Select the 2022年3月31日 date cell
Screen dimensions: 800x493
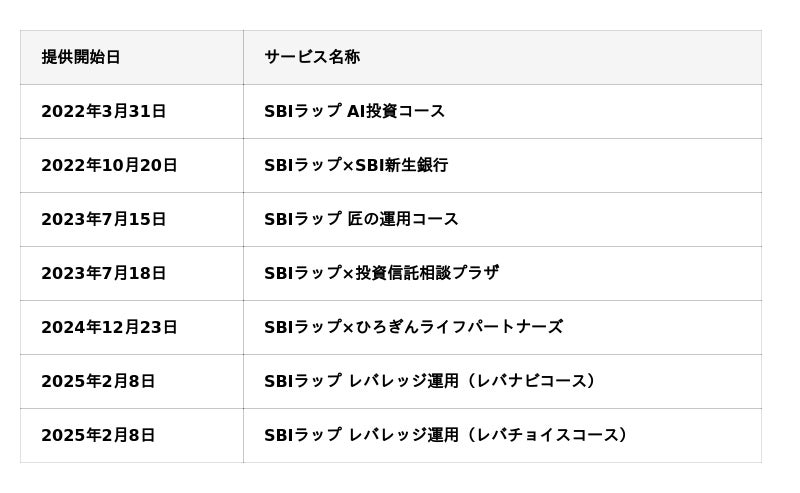point(103,111)
